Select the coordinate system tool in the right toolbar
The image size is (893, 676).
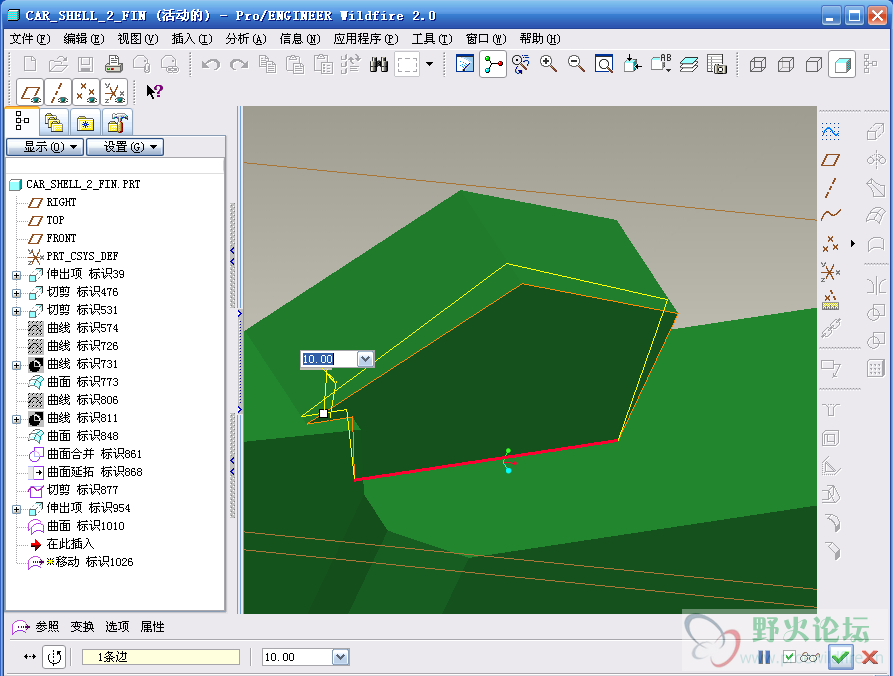click(x=830, y=272)
